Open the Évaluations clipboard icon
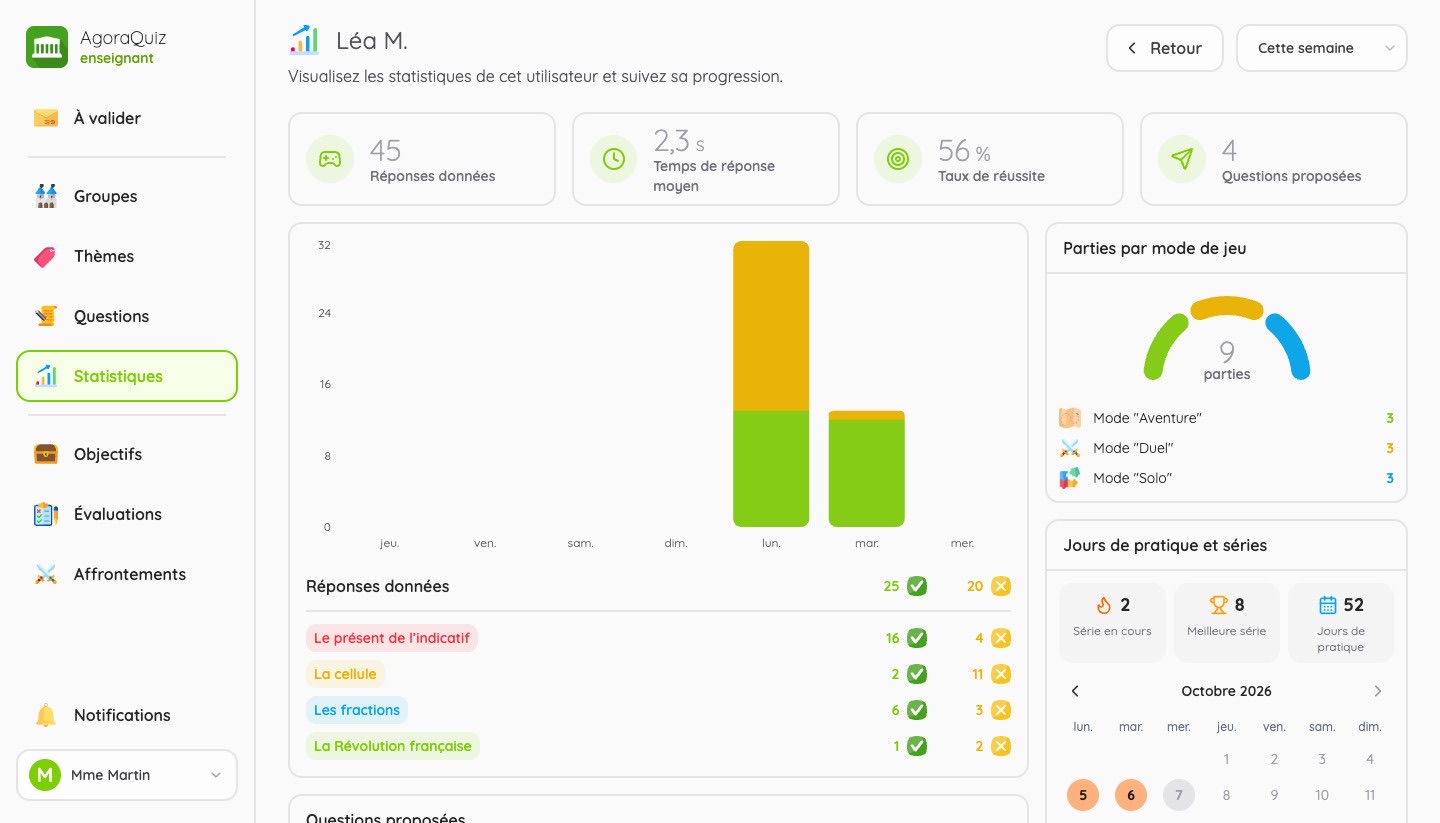The image size is (1440, 823). (x=46, y=514)
